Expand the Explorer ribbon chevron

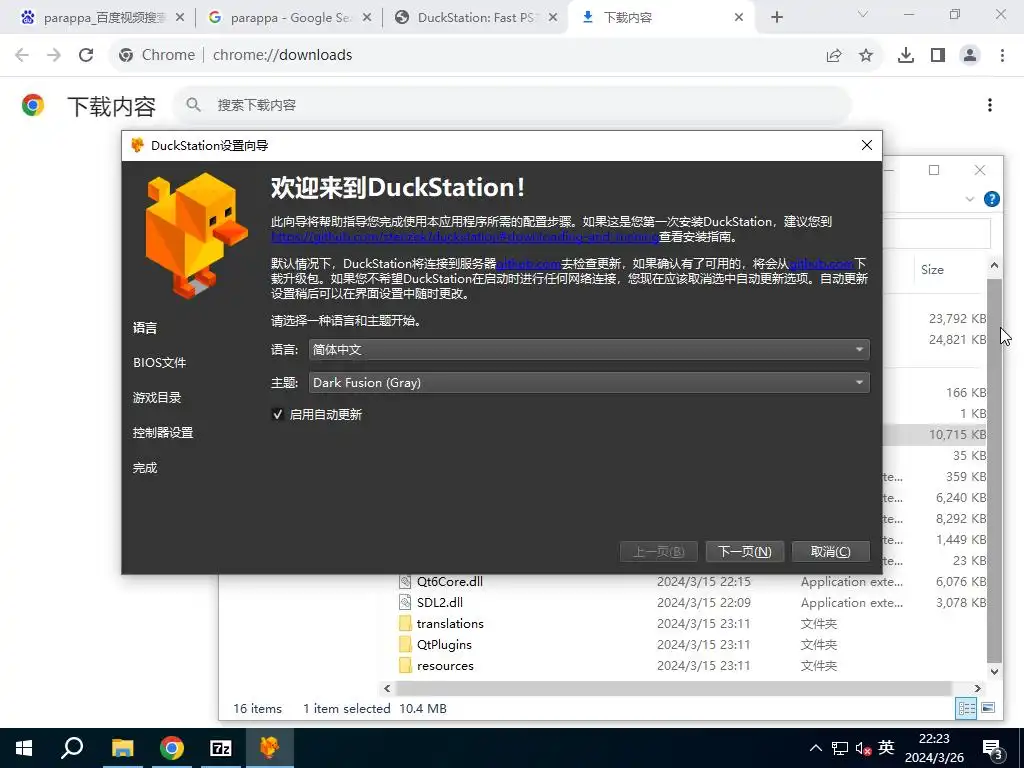(970, 199)
